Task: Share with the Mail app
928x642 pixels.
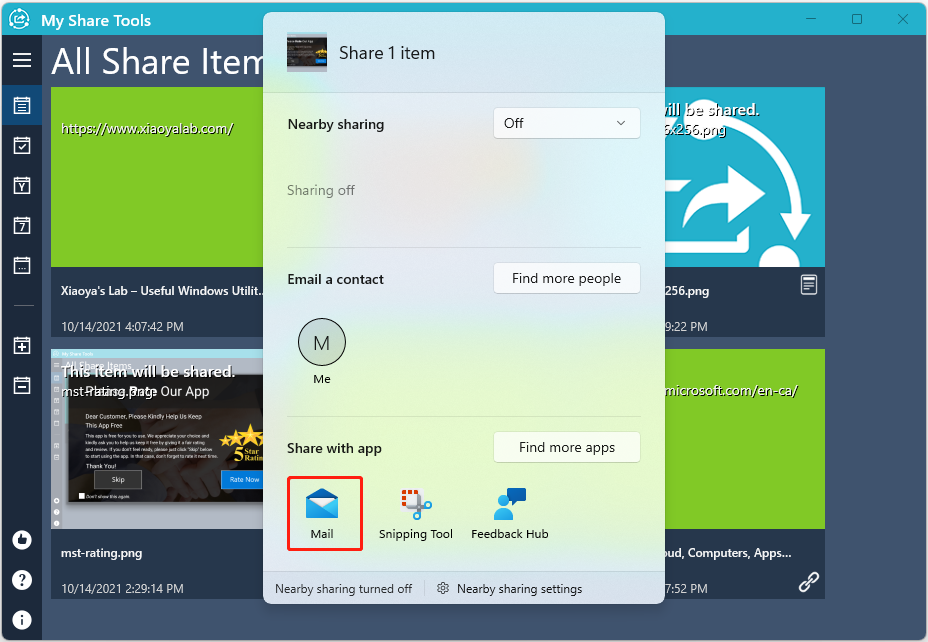Action: (x=322, y=513)
